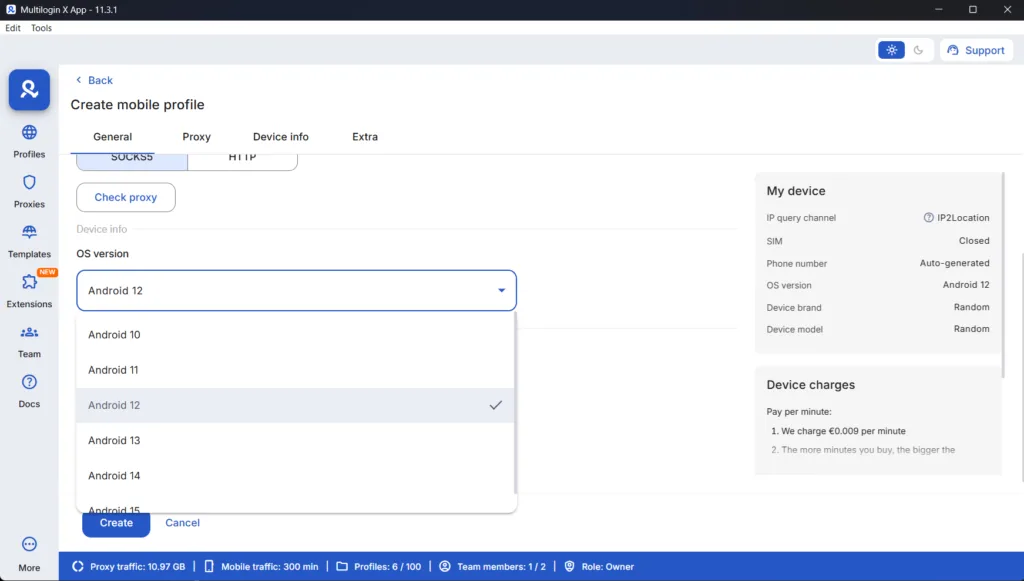This screenshot has width=1024, height=581.
Task: Open the Tools menu
Action: pyautogui.click(x=41, y=28)
